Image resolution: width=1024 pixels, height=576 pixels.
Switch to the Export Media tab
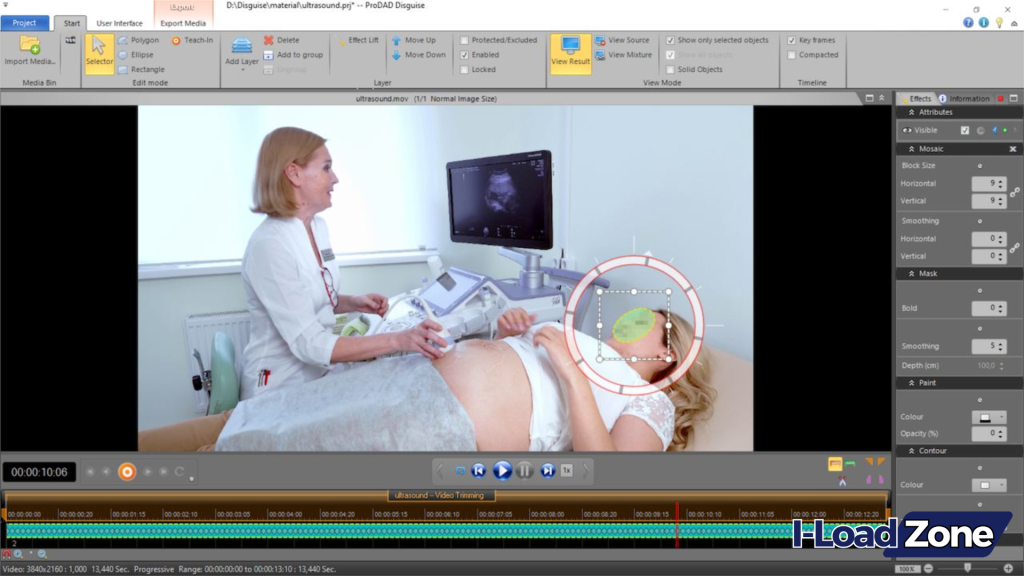tap(183, 22)
